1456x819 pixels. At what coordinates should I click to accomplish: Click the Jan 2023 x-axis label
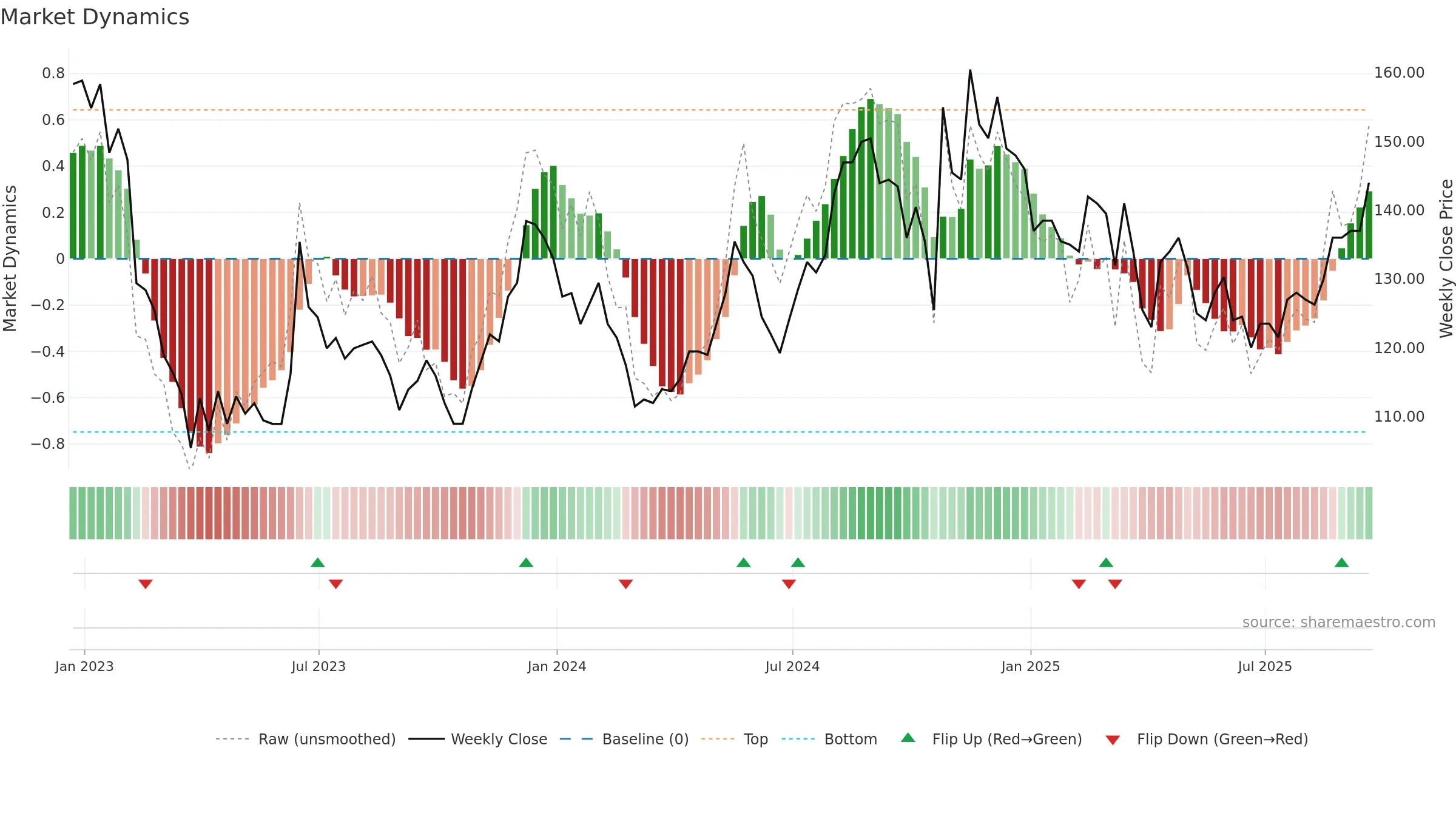pos(84,666)
